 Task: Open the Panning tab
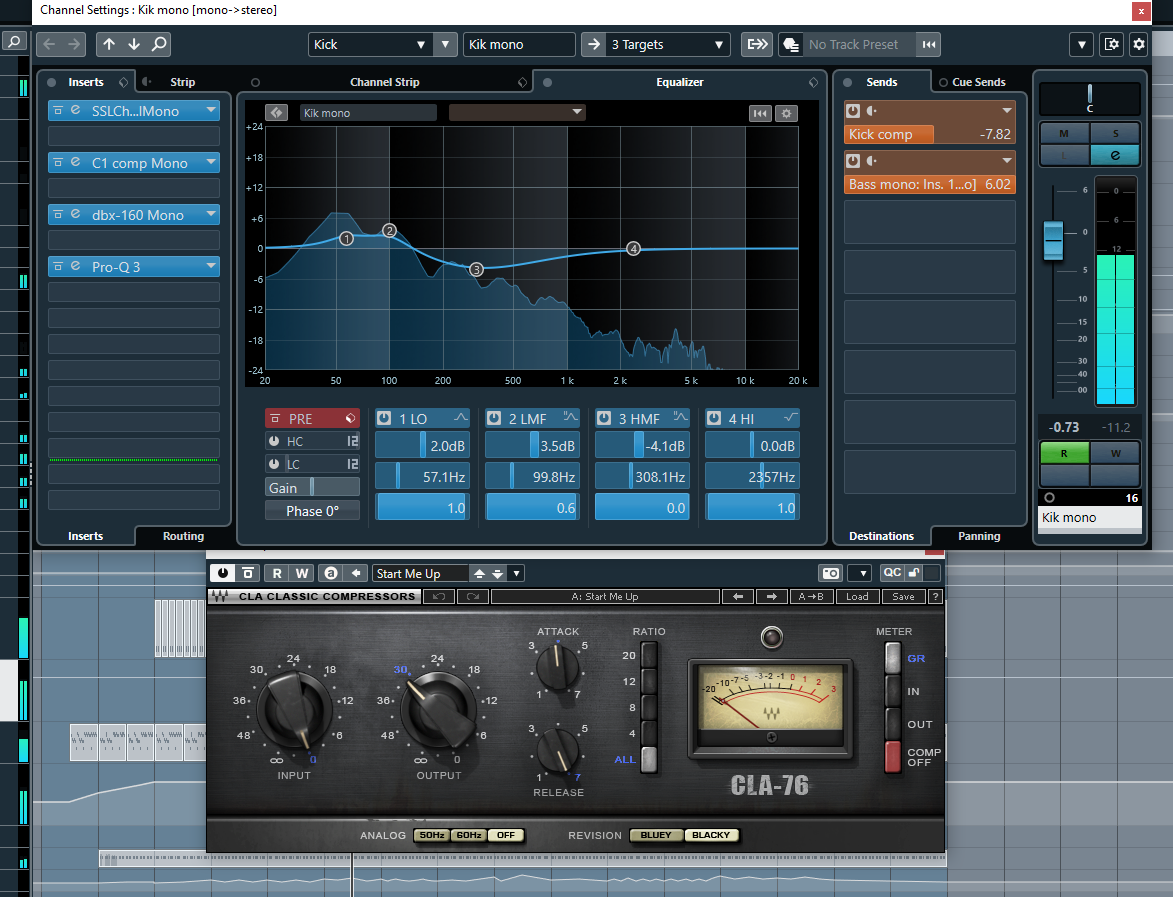tap(978, 536)
